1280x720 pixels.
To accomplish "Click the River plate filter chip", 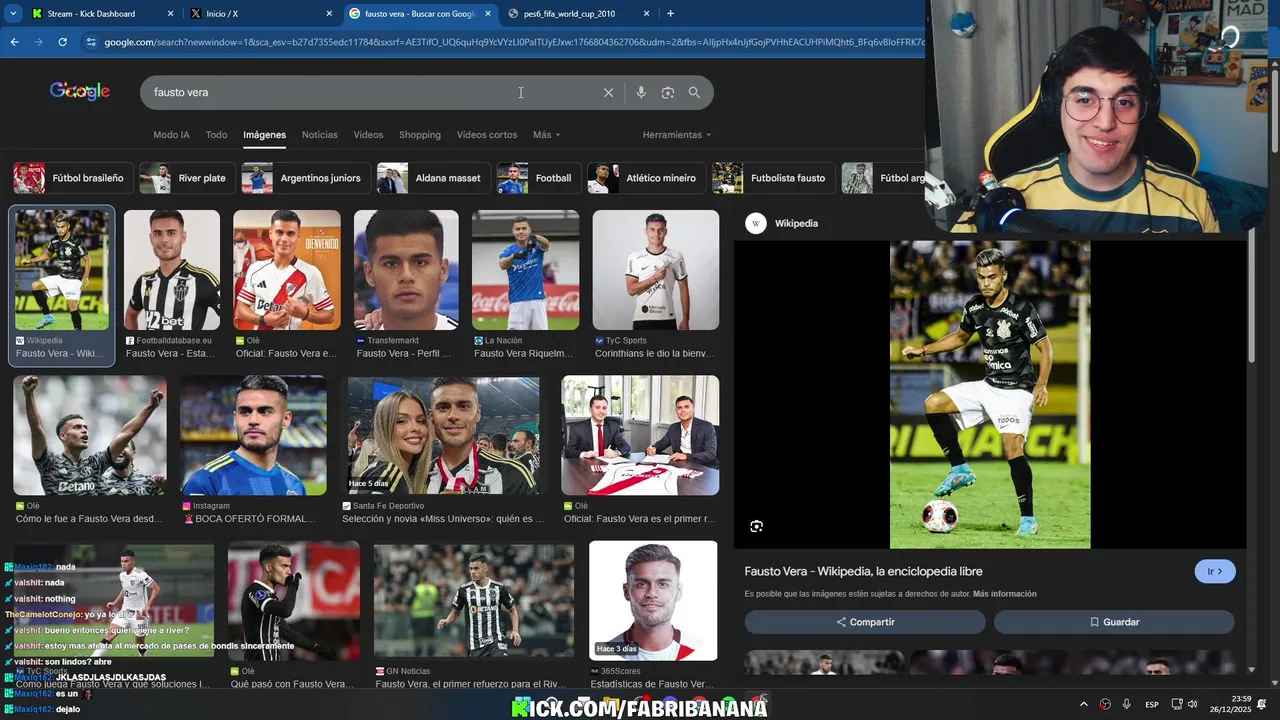I will pos(188,178).
